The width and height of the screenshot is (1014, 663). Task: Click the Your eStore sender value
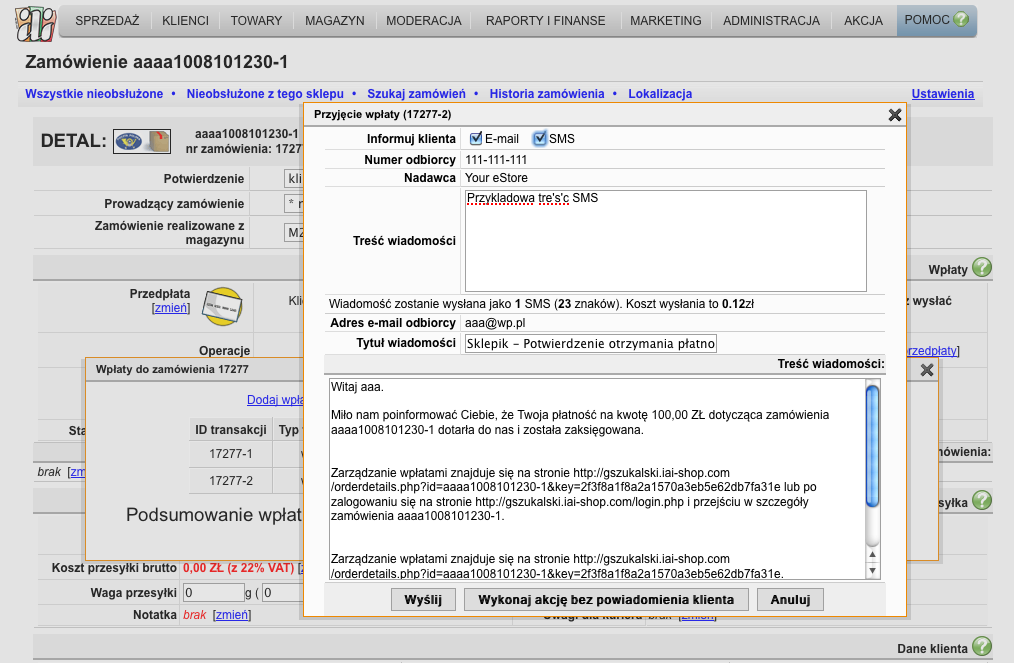496,178
